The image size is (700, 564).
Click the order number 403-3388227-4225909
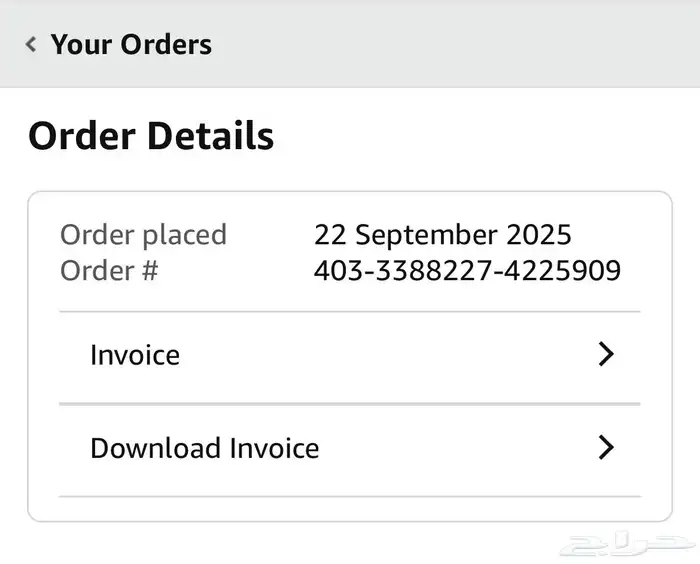pos(467,270)
